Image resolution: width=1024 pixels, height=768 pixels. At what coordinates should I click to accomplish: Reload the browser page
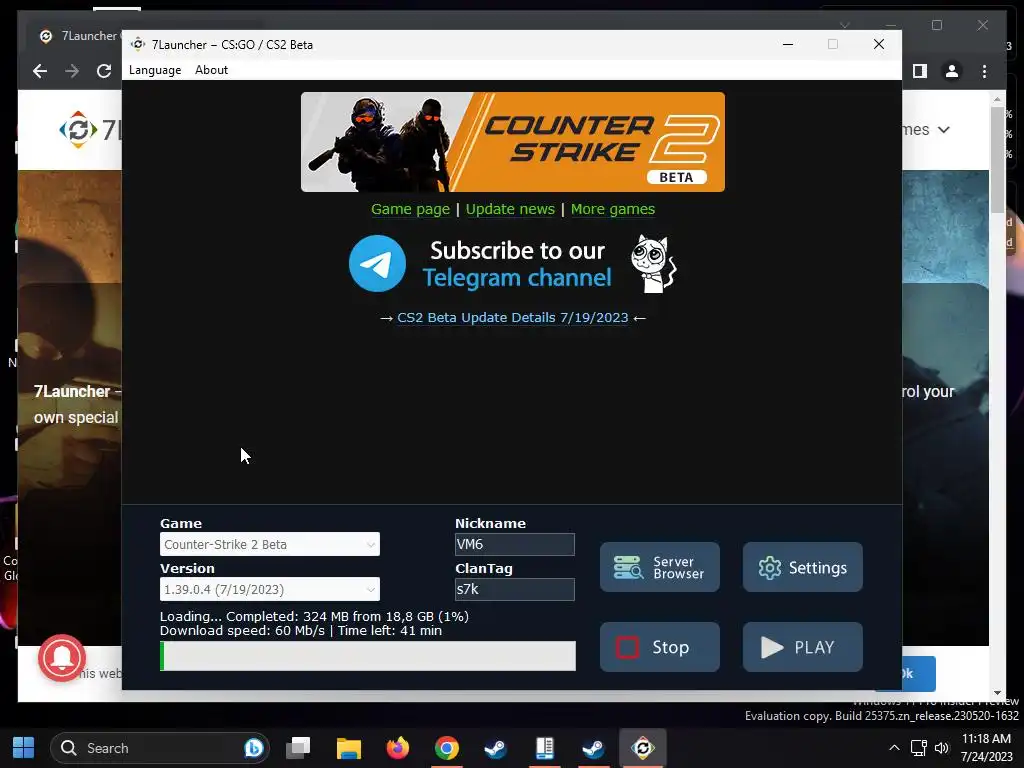pyautogui.click(x=104, y=71)
